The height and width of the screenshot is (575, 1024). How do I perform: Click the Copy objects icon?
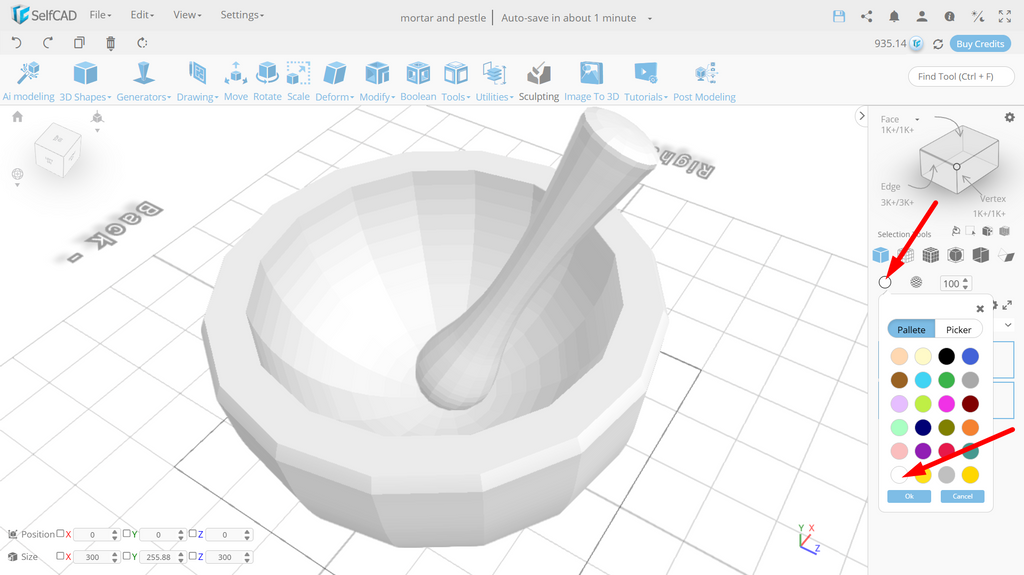coord(79,43)
